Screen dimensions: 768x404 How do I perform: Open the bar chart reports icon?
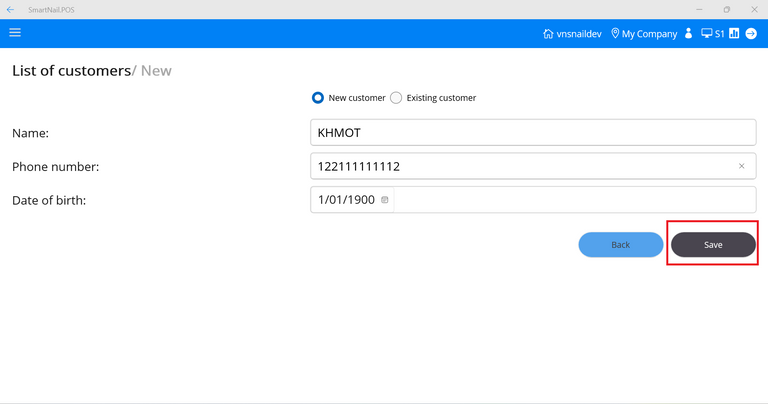click(734, 34)
